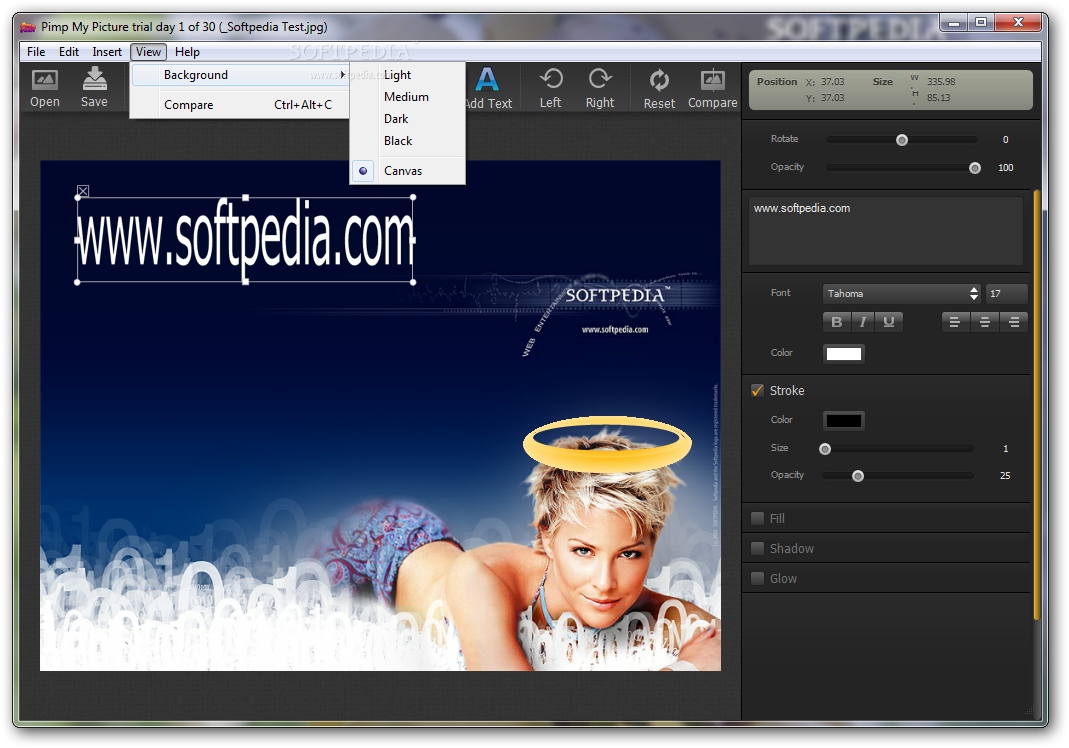Open the black Stroke Color swatch
The height and width of the screenshot is (748, 1069).
point(843,420)
